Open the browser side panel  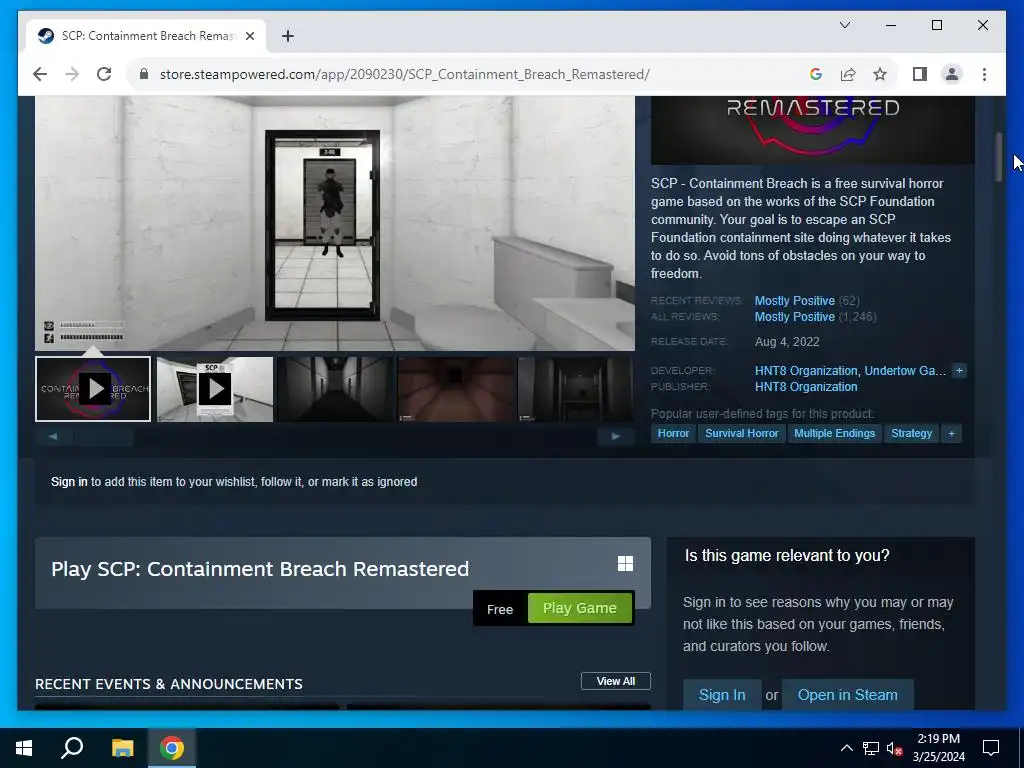(x=920, y=74)
